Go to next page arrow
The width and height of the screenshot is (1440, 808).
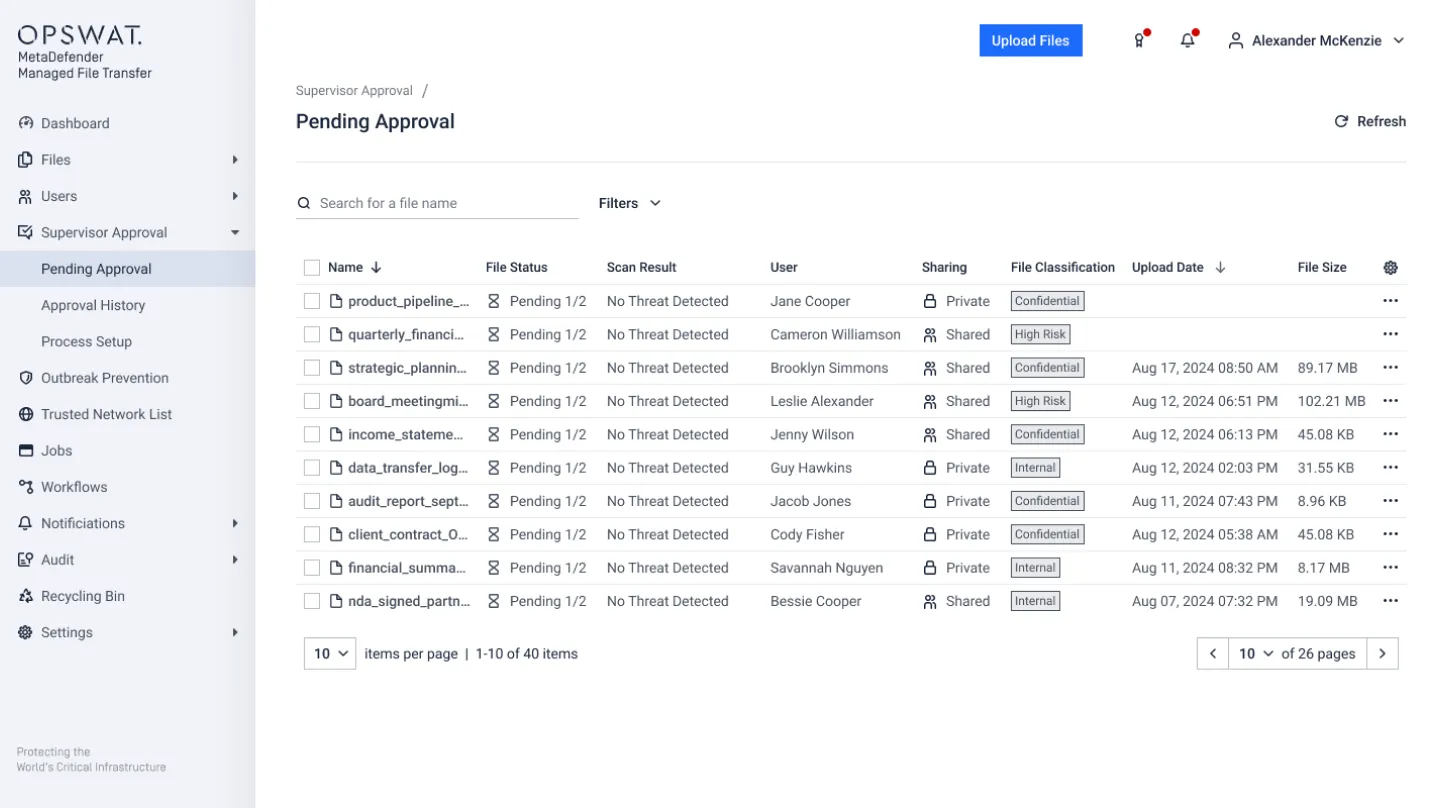[1382, 653]
